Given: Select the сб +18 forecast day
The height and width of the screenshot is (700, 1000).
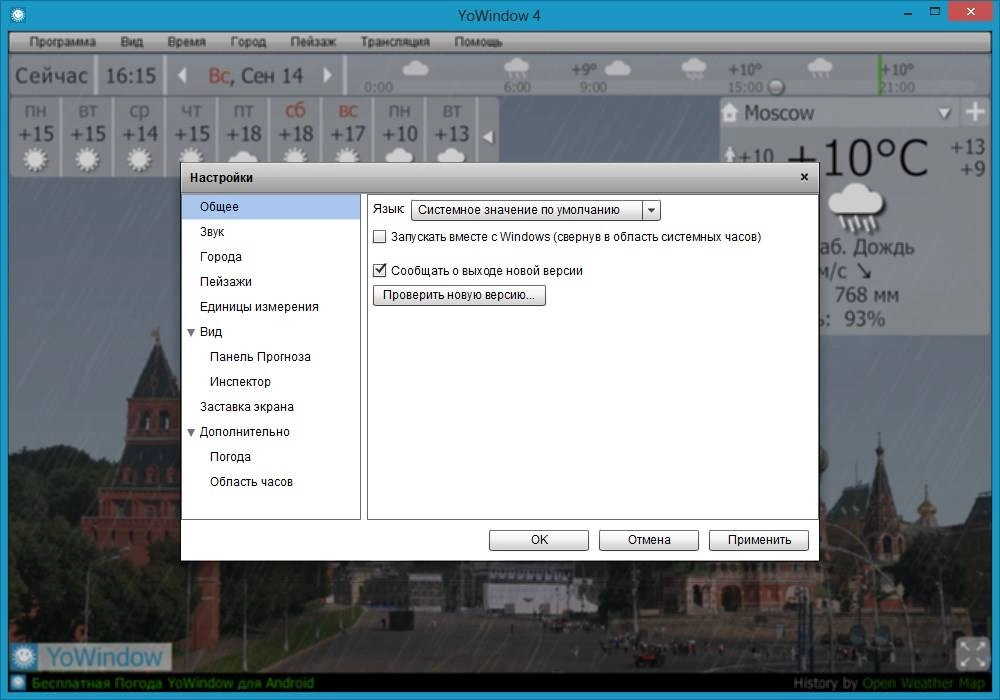Looking at the screenshot, I should 295,136.
